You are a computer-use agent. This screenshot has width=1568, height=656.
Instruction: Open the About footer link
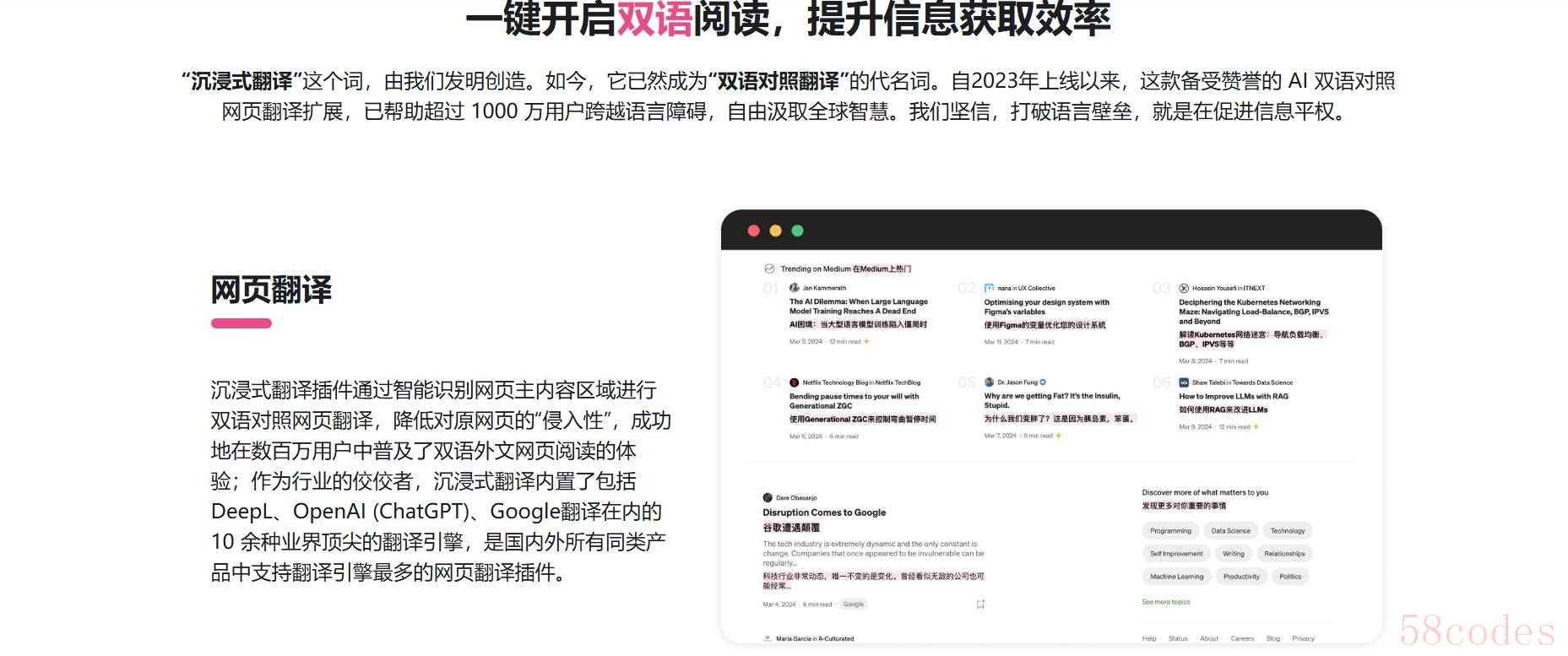[x=1209, y=638]
